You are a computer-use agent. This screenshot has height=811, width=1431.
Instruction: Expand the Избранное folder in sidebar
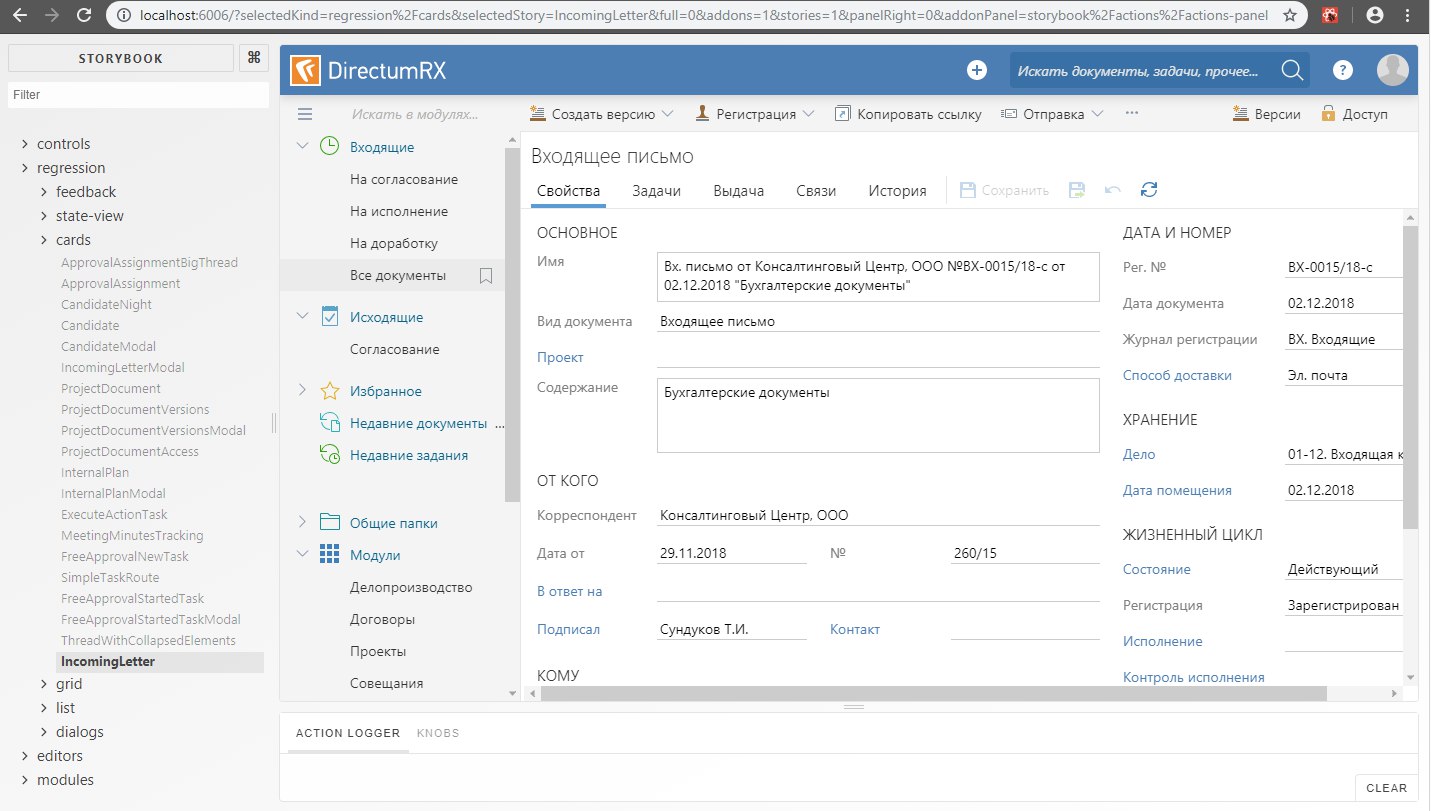click(x=303, y=391)
